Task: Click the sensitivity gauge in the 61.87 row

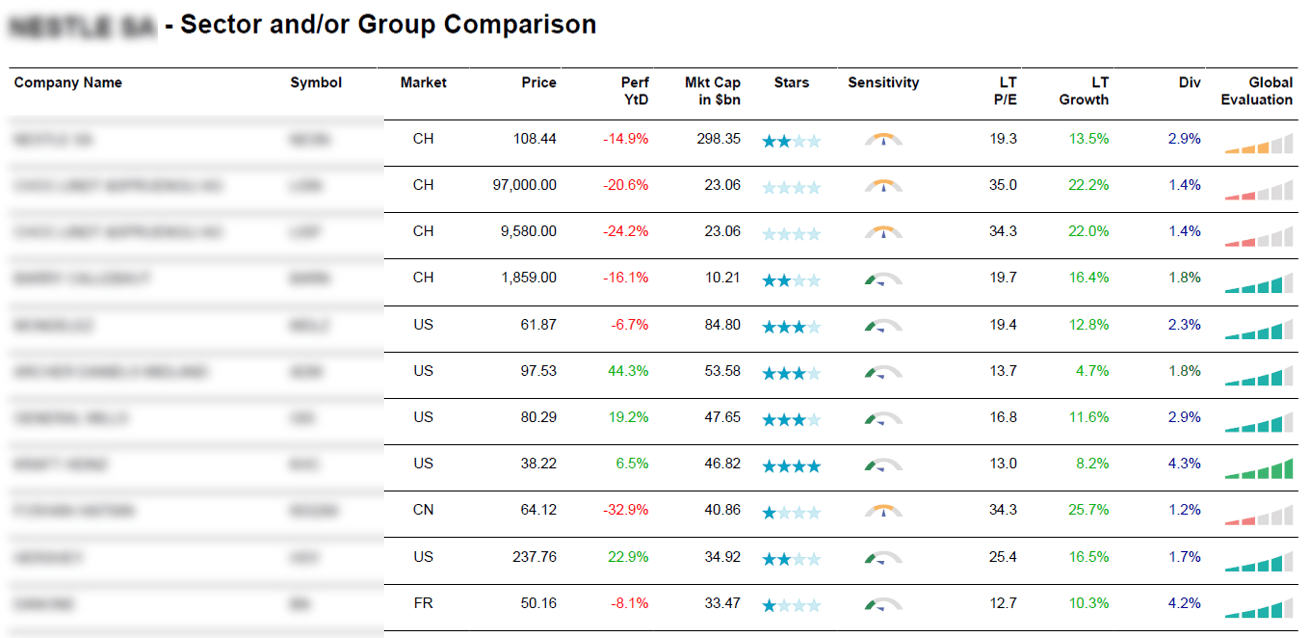Action: 883,326
